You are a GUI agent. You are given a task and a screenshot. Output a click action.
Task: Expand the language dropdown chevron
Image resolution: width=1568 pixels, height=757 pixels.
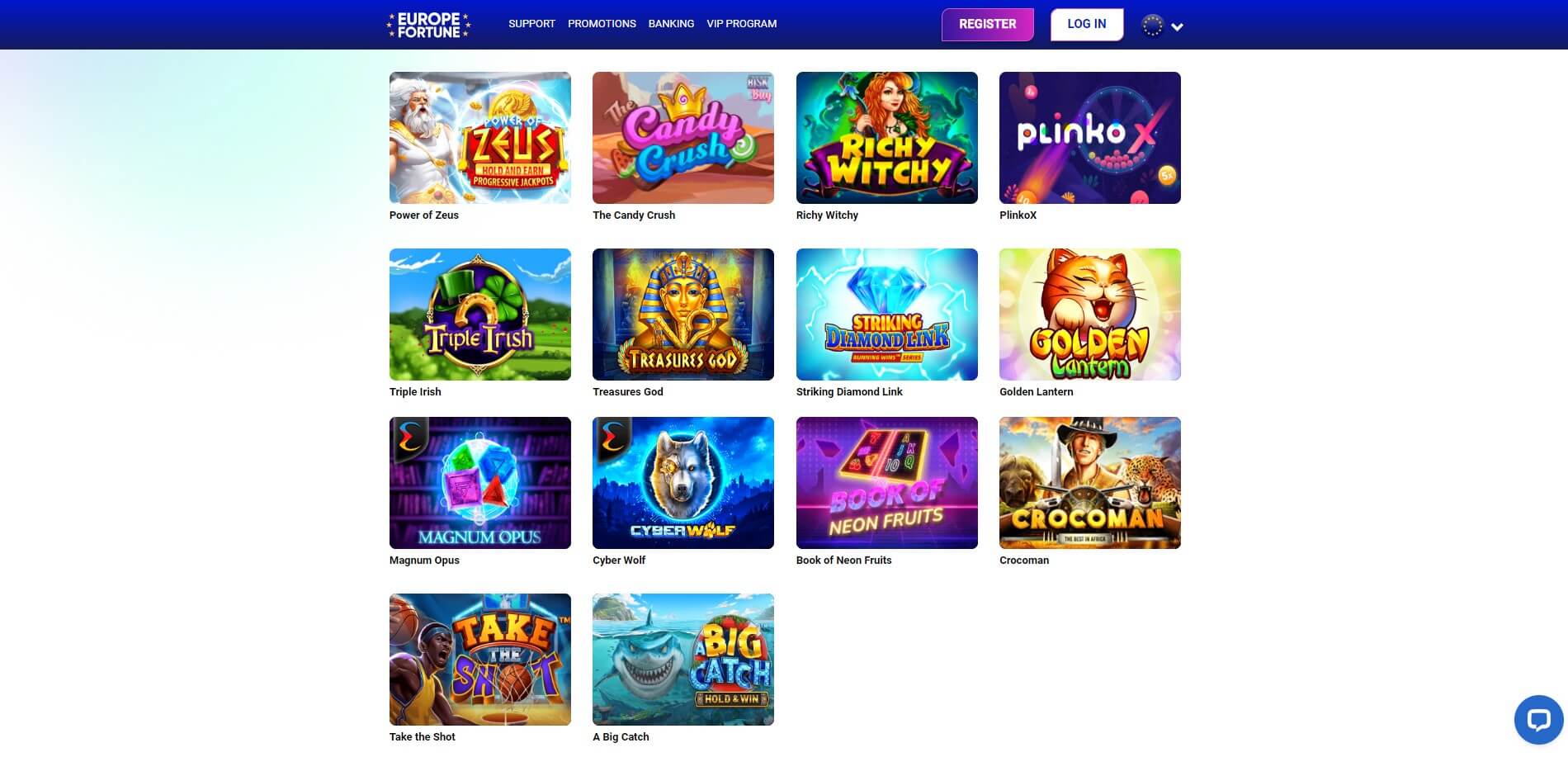coord(1178,27)
